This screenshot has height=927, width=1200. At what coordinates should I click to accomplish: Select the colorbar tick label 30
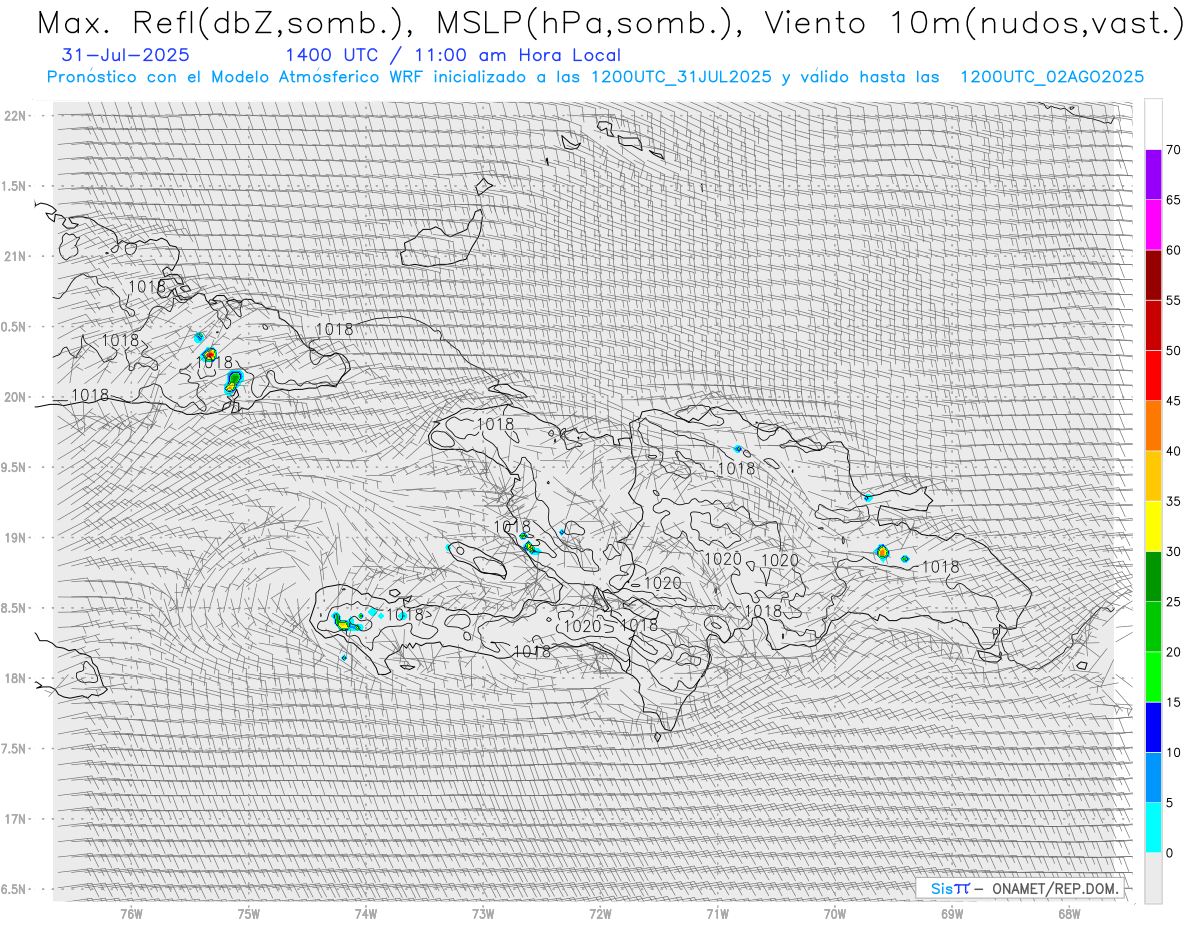click(1173, 551)
